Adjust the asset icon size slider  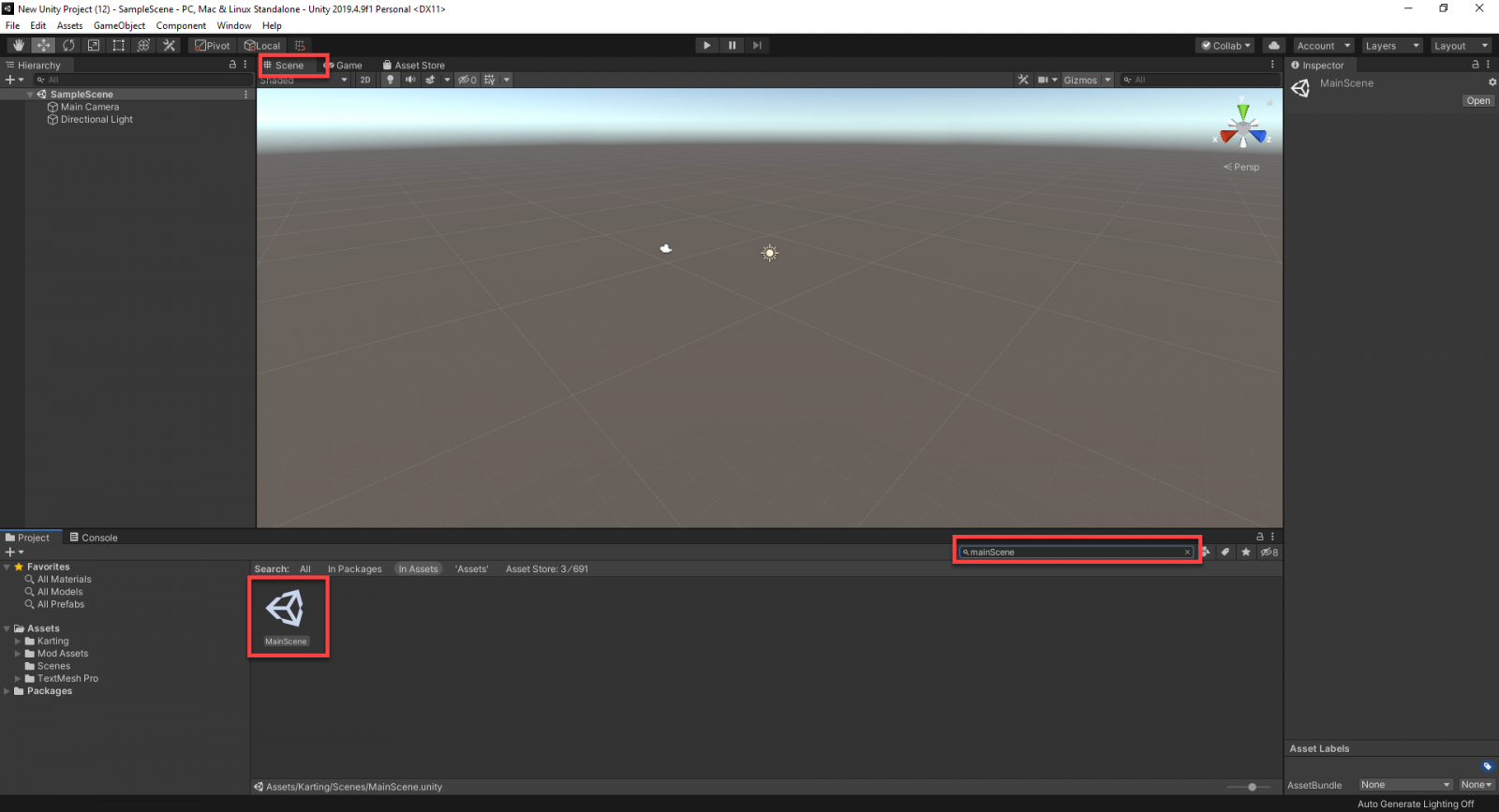1251,787
